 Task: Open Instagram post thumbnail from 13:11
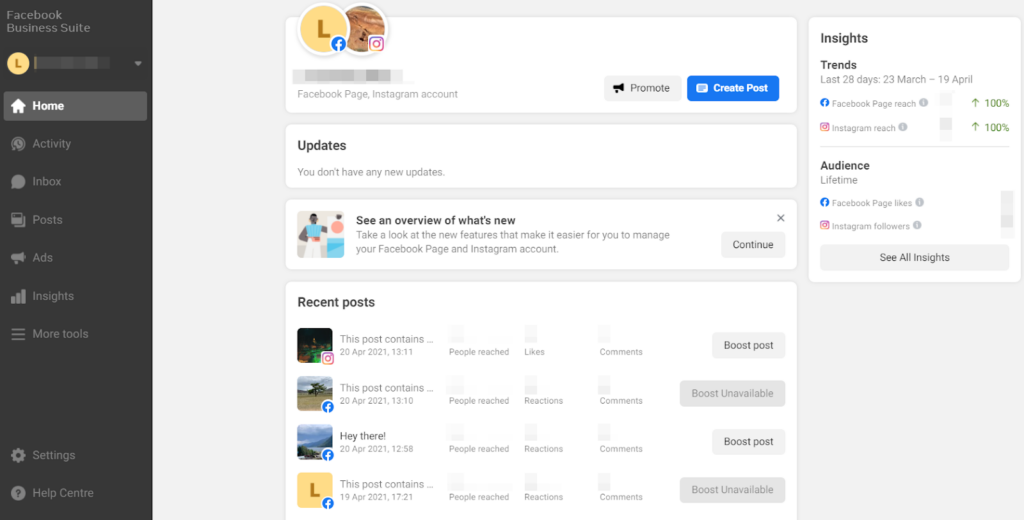tap(314, 345)
